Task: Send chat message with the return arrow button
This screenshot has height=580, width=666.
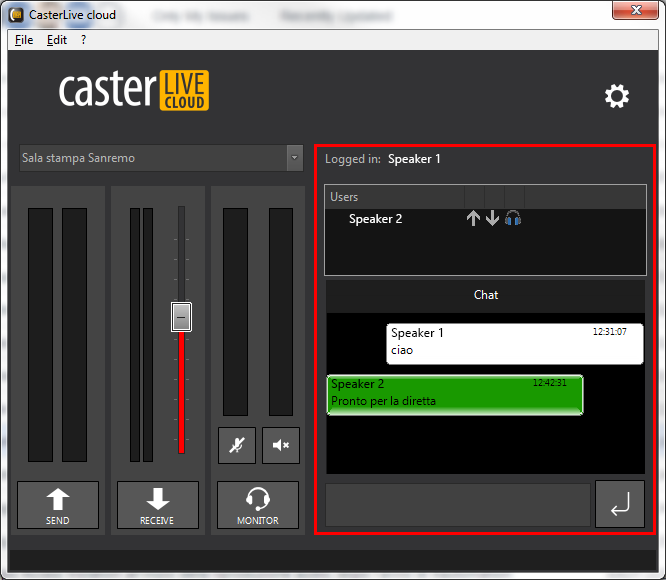Action: [x=620, y=504]
